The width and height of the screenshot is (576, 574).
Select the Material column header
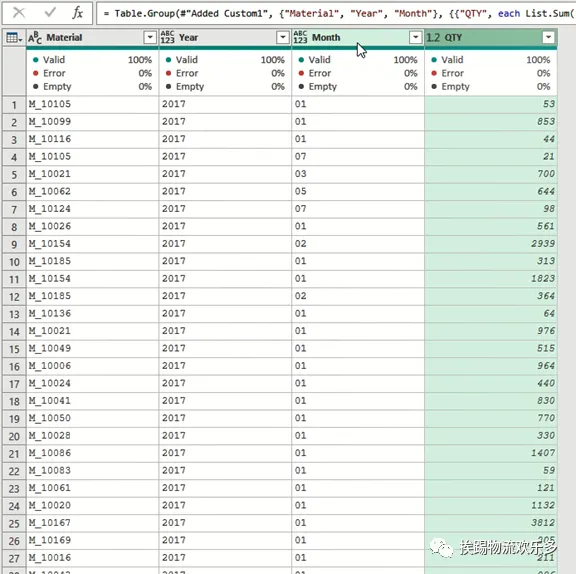point(93,37)
